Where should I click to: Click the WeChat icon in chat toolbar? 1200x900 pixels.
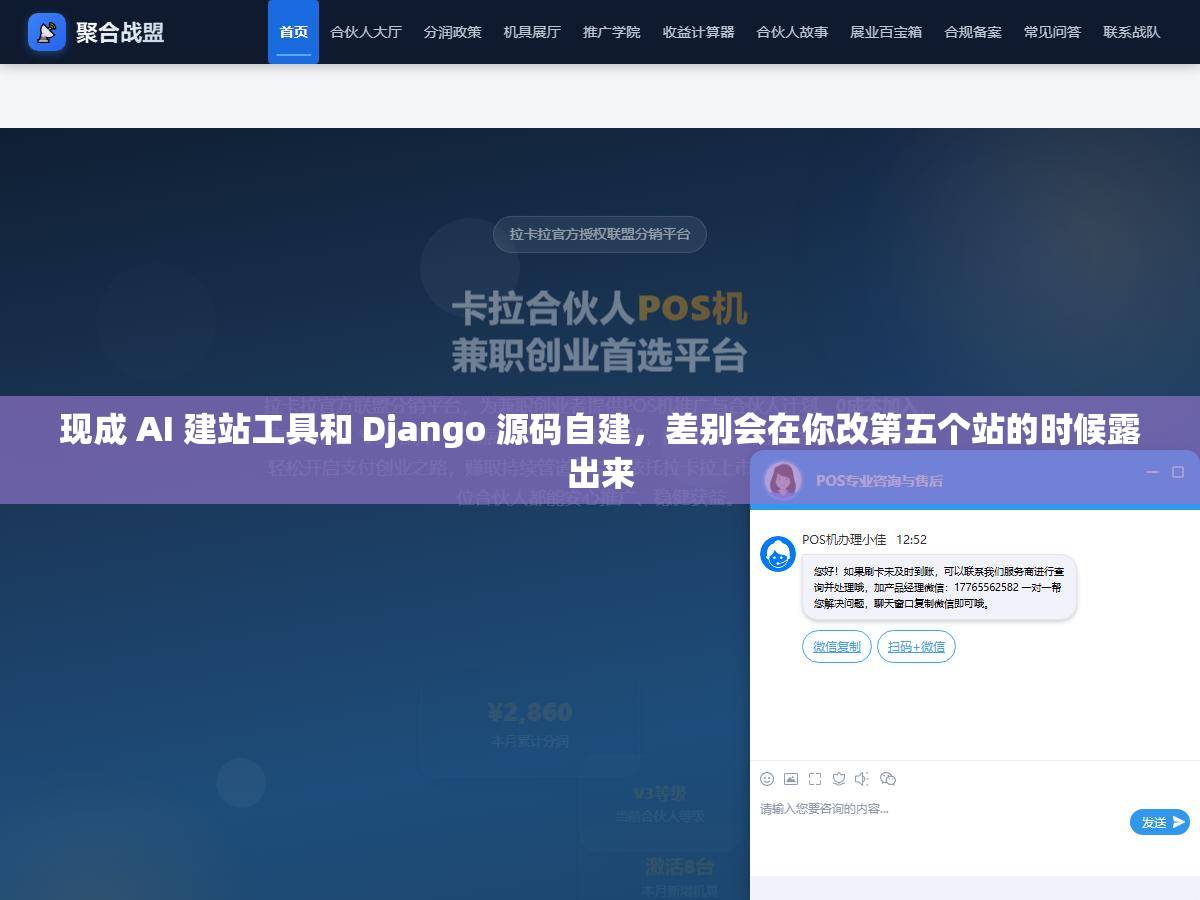click(x=888, y=779)
